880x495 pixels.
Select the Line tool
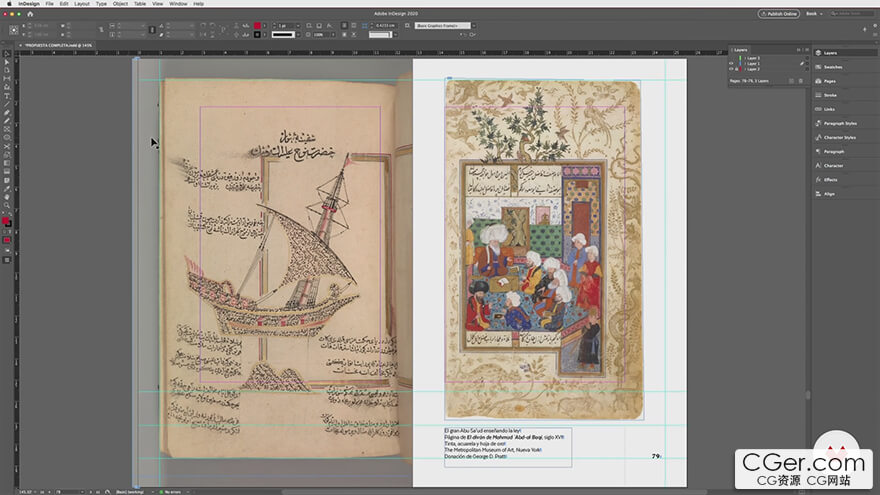pos(7,104)
